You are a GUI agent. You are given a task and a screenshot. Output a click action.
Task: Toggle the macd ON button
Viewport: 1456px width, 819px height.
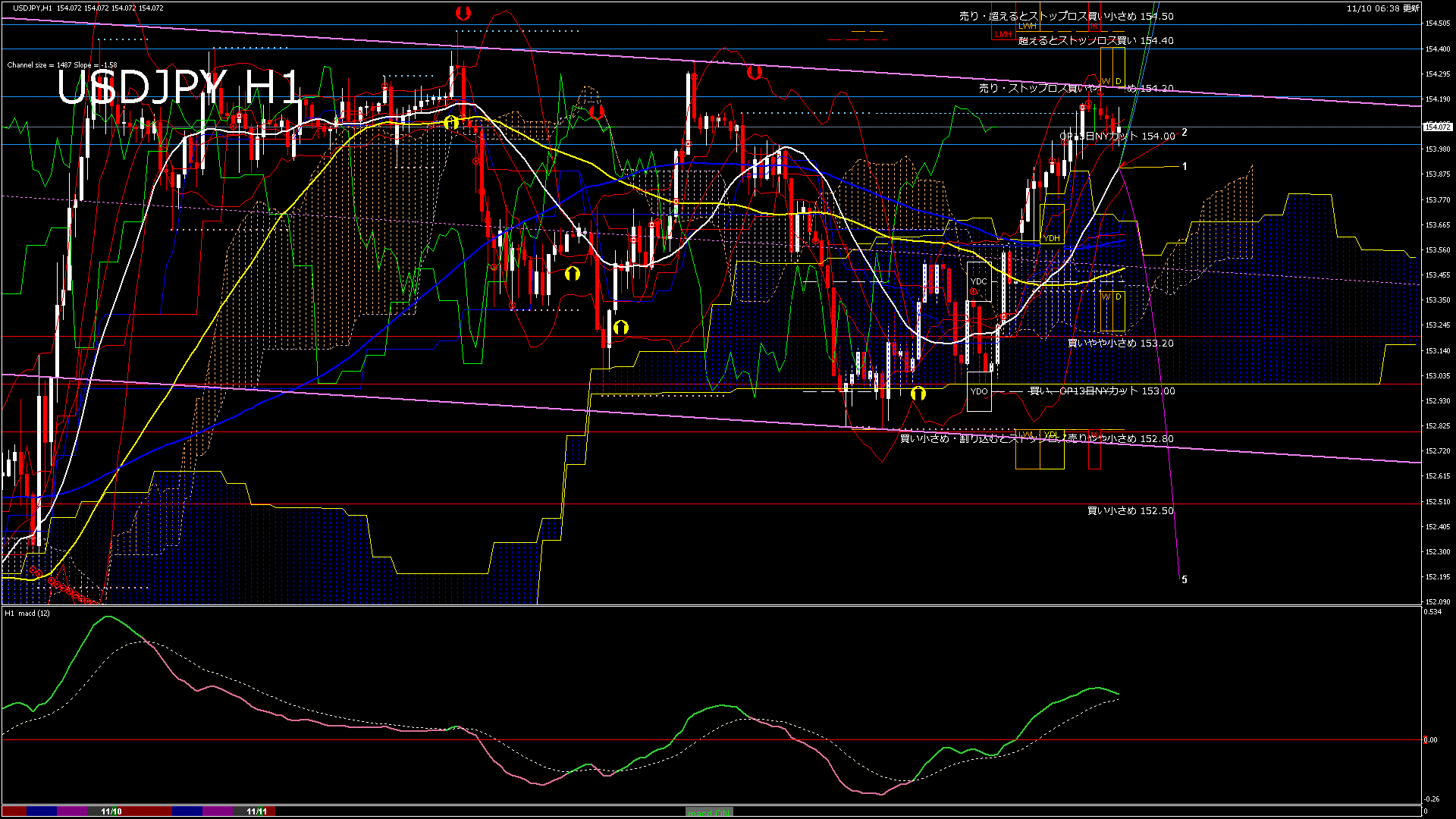(709, 812)
